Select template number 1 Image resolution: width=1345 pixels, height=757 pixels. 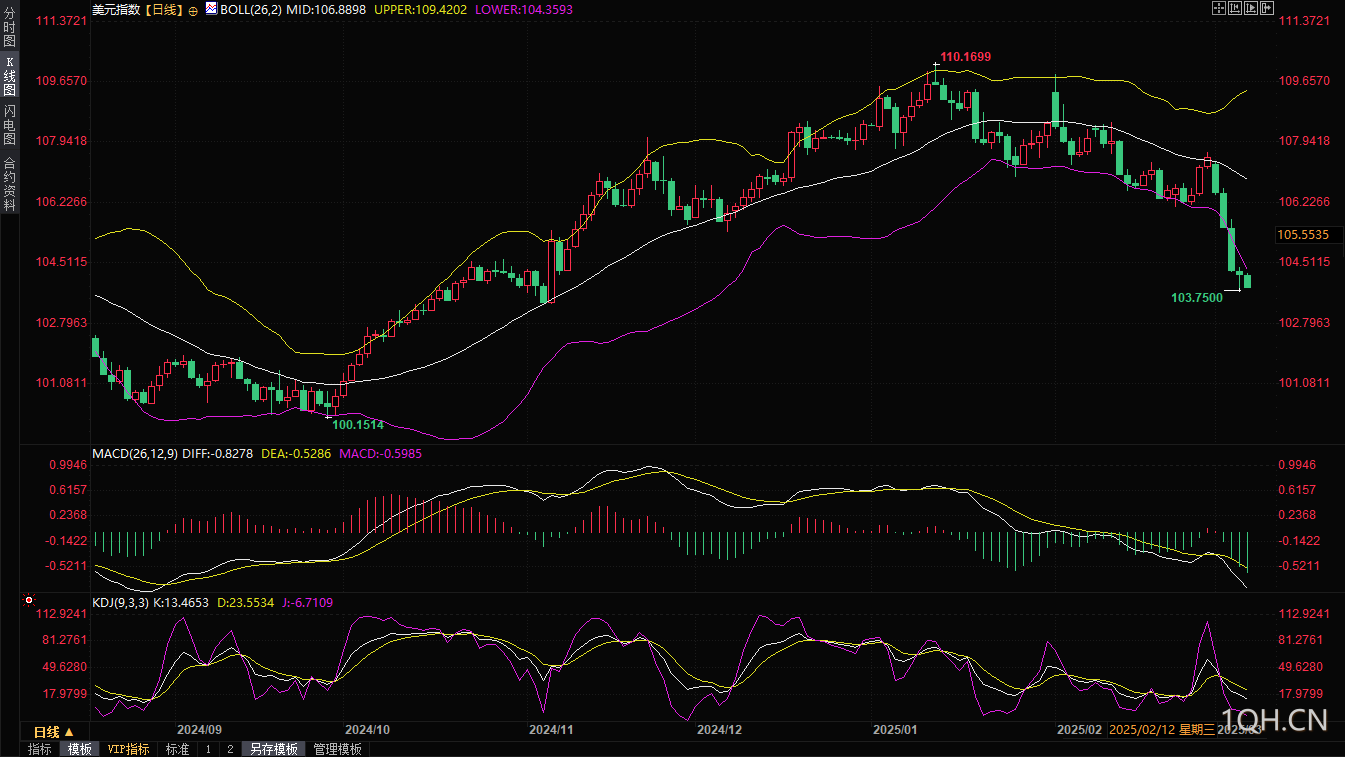coord(208,749)
